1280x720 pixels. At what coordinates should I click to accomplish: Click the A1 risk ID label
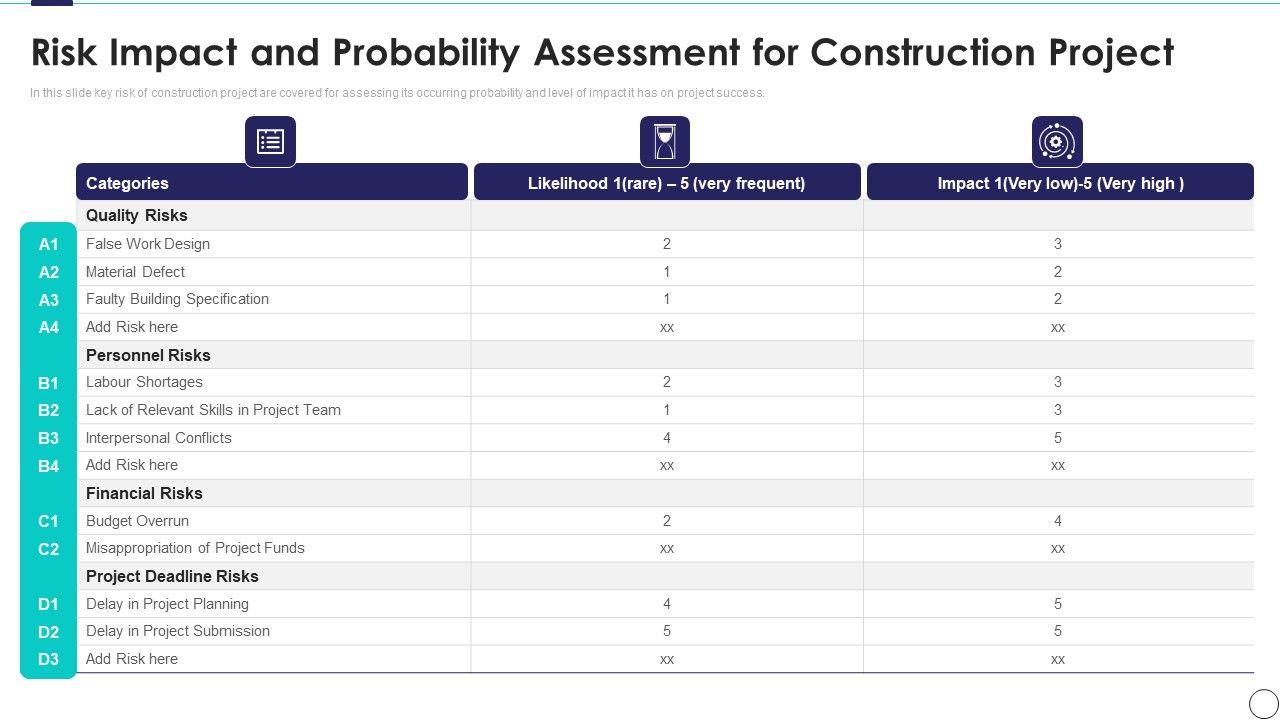(48, 244)
